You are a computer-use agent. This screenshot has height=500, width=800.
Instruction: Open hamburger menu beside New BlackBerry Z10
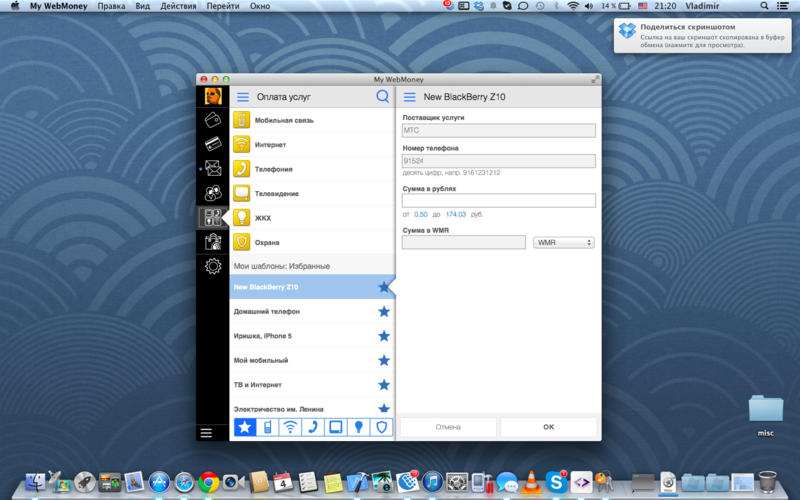(409, 97)
